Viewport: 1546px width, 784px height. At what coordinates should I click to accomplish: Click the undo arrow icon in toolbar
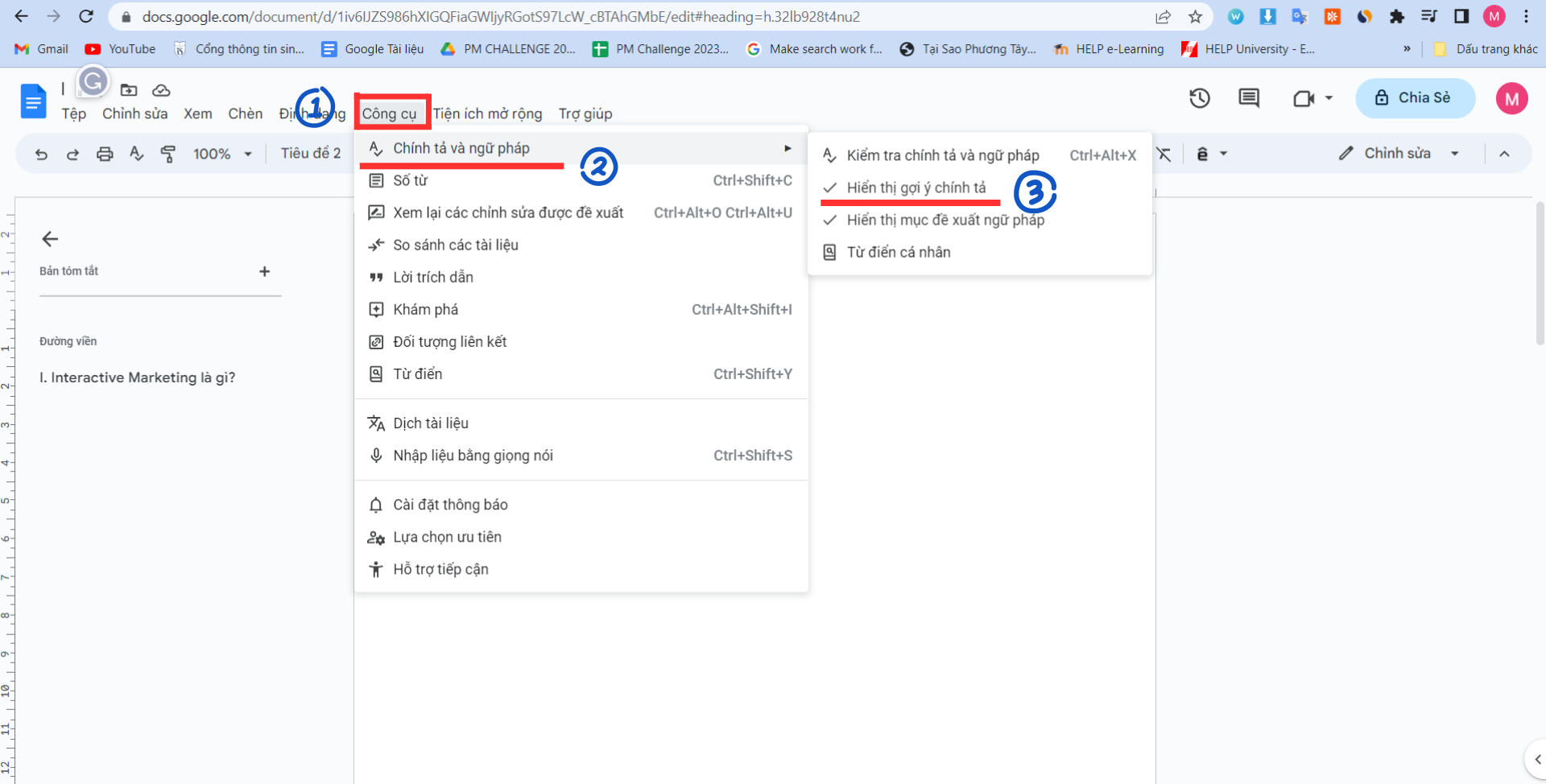[41, 154]
